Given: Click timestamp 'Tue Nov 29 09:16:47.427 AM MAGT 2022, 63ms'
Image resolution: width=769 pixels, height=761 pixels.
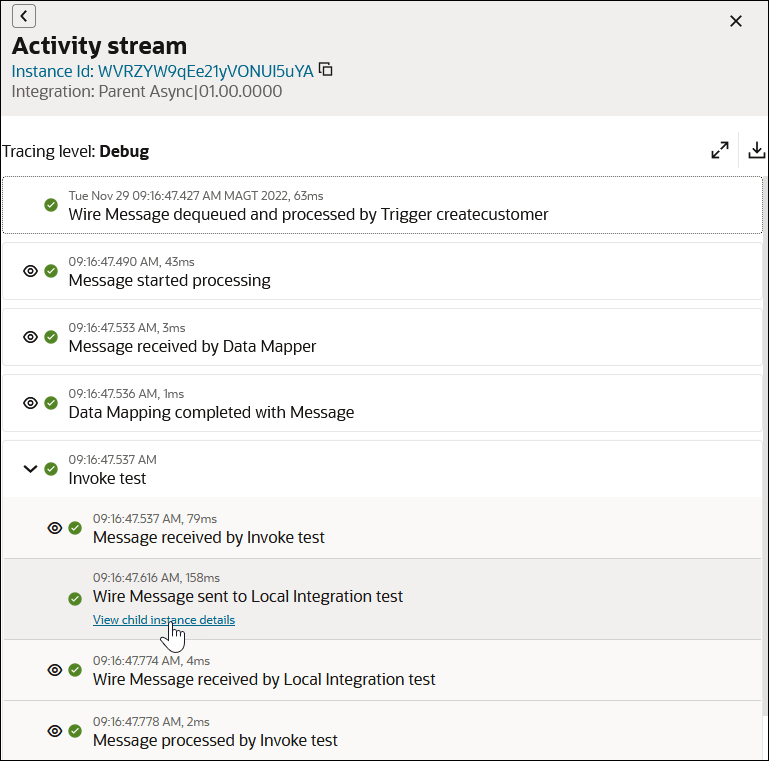Looking at the screenshot, I should tap(196, 196).
